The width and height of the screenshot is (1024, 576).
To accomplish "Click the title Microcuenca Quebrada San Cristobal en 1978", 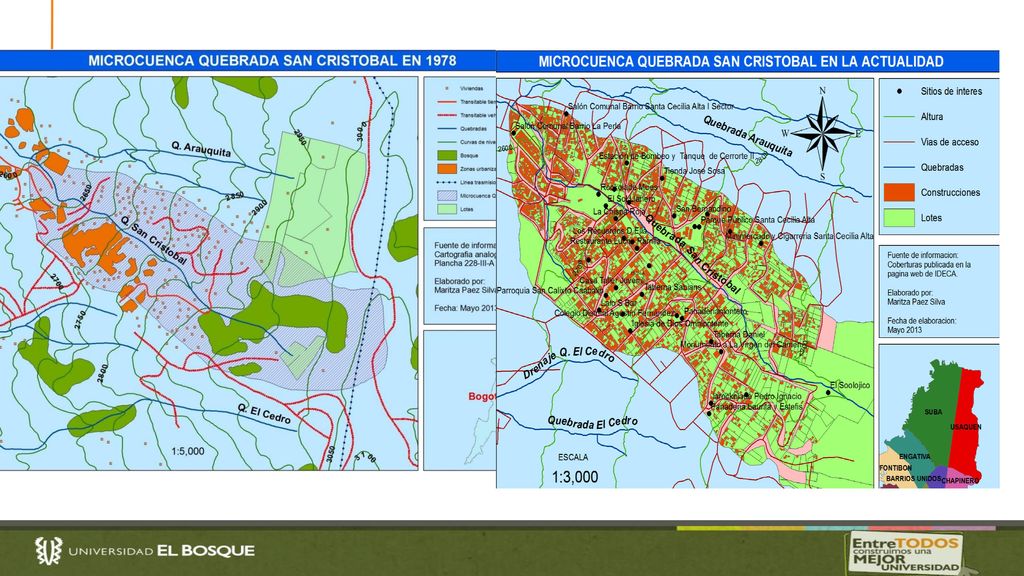I will coord(272,61).
